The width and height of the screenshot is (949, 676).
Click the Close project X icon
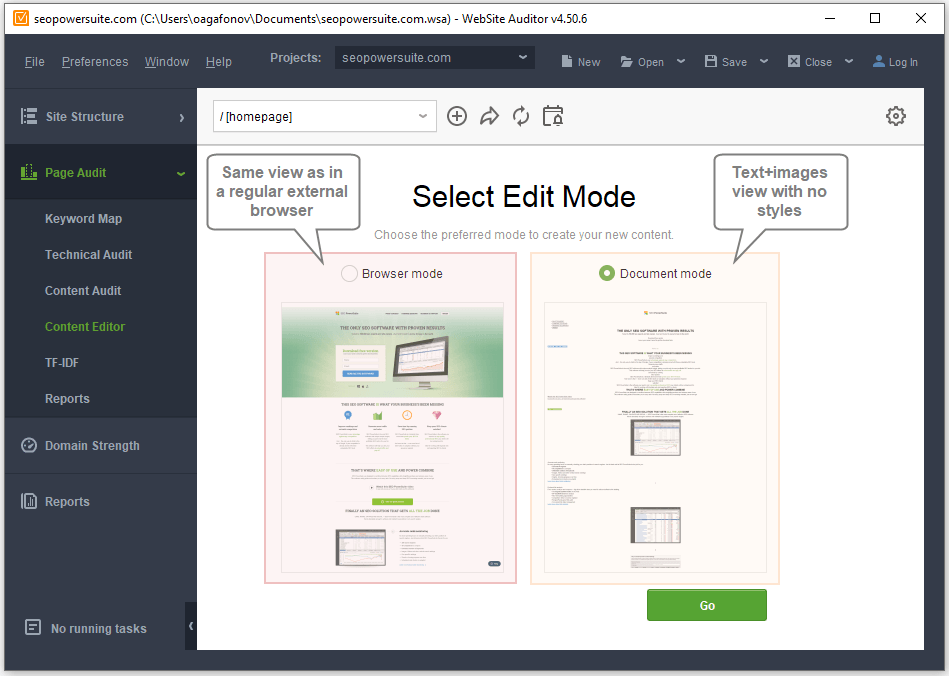click(793, 62)
